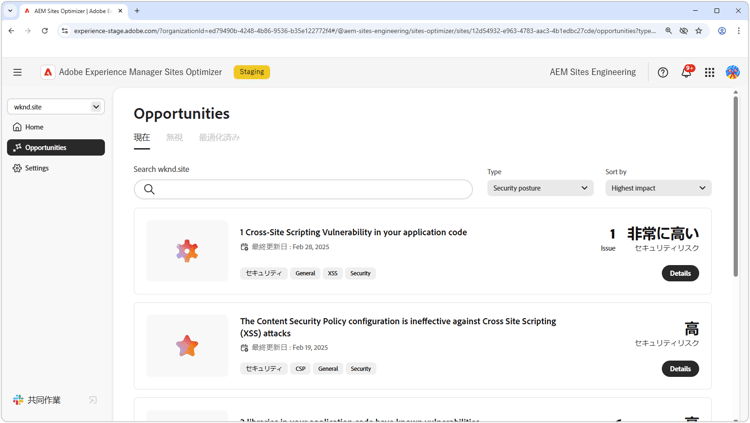Image resolution: width=750 pixels, height=423 pixels.
Task: Switch to the 現在 tab
Action: tap(142, 137)
